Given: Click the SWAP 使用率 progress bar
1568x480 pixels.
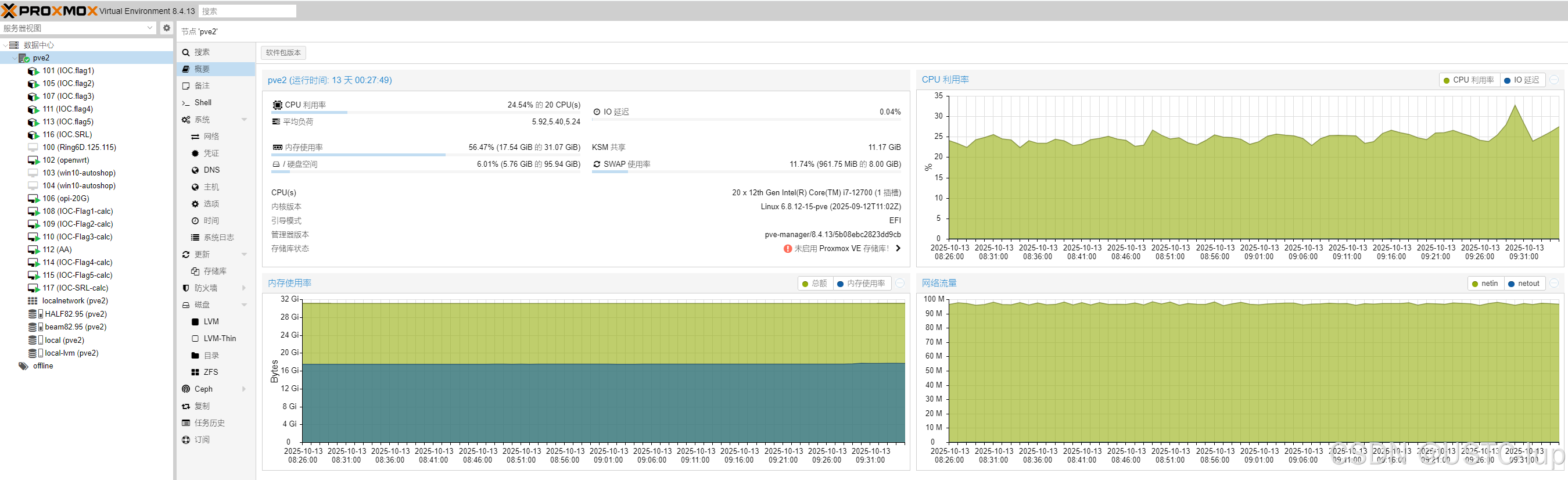Looking at the screenshot, I should pyautogui.click(x=747, y=173).
